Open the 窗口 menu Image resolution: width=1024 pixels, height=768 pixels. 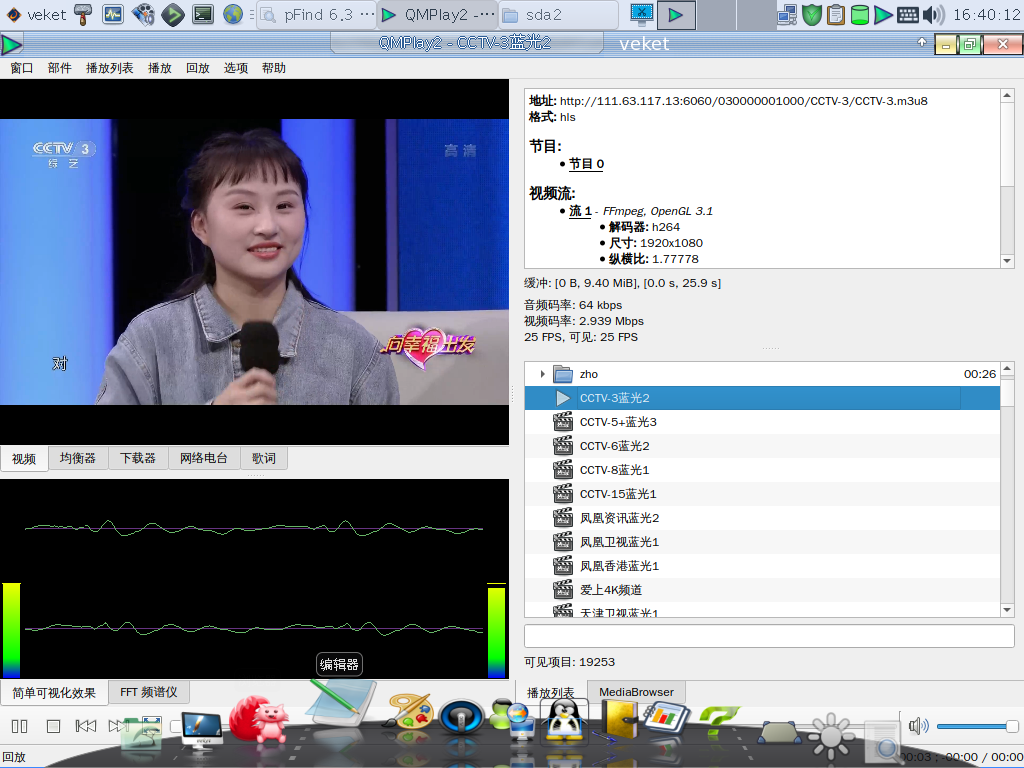coord(22,68)
